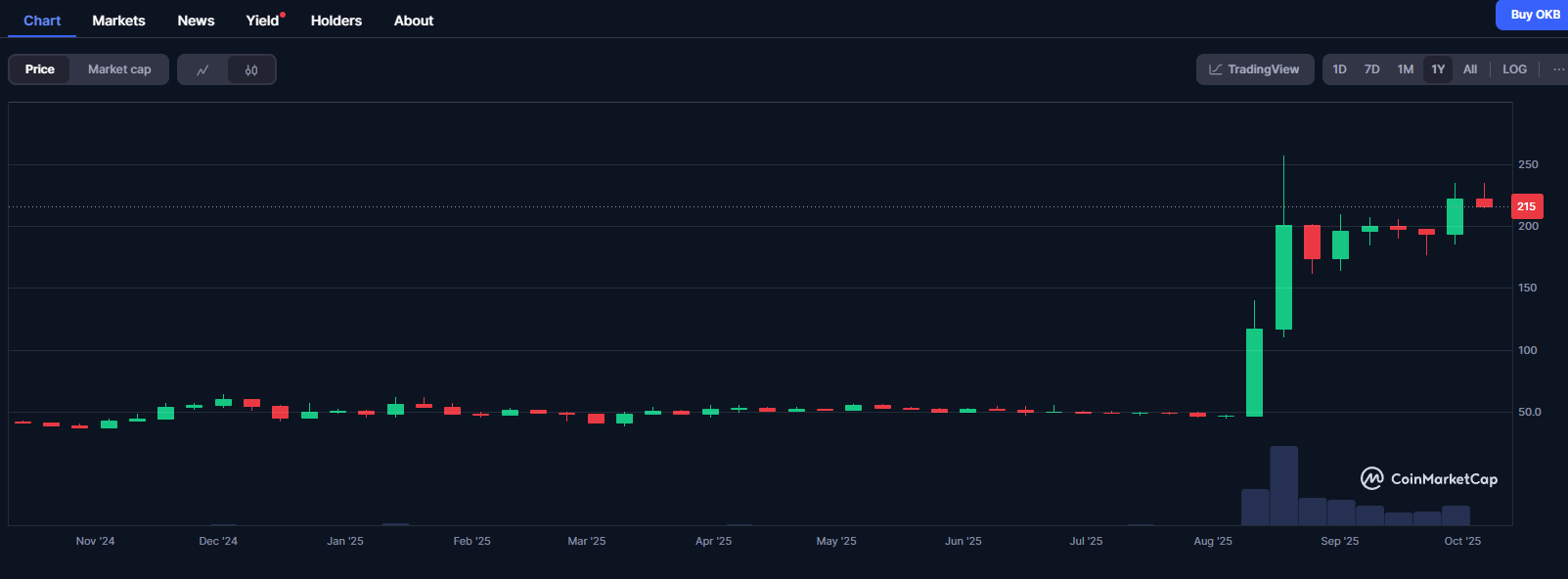Click the 100 price axis label
Viewport: 1568px width, 579px height.
click(1528, 350)
